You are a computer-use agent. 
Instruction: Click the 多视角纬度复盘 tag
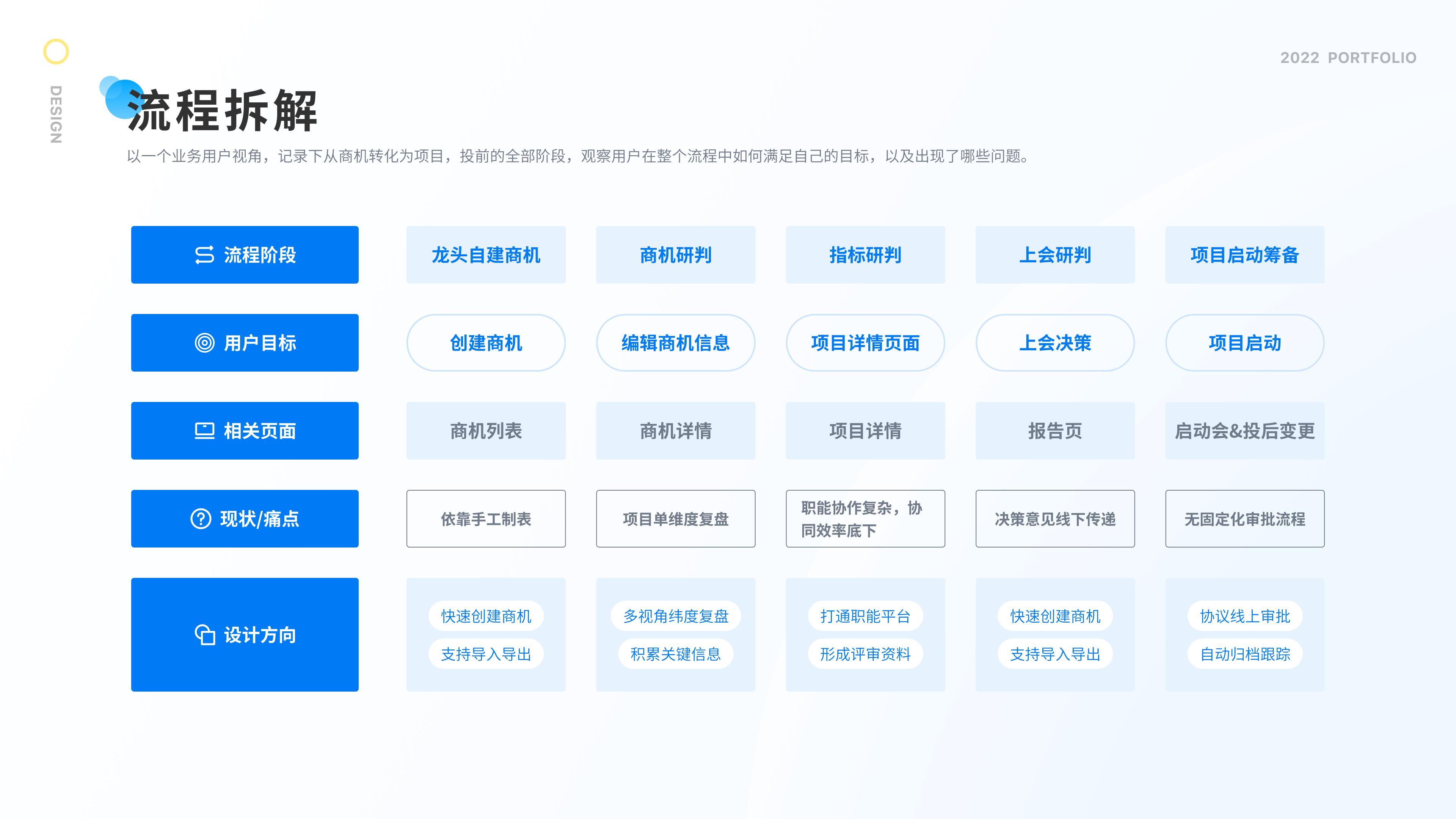click(x=675, y=616)
